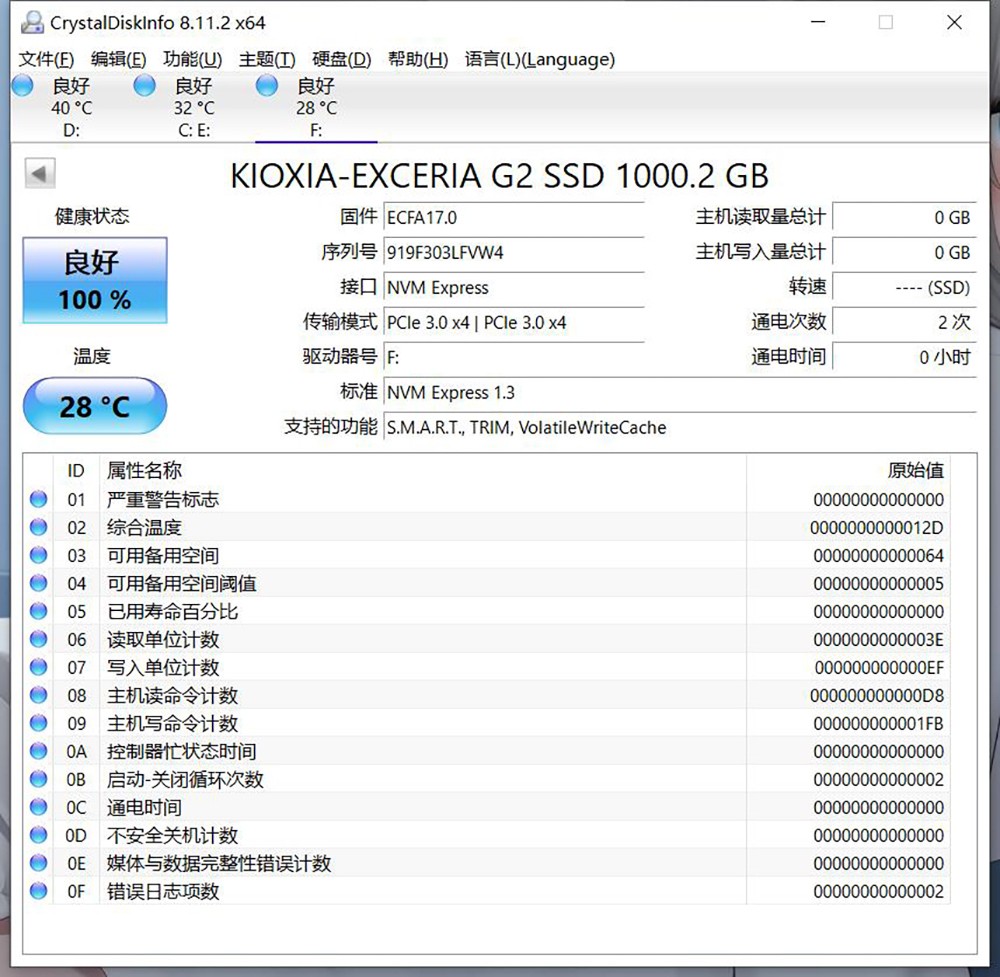Select the health status dot above drive F:
Image resolution: width=1000 pixels, height=977 pixels.
[266, 86]
